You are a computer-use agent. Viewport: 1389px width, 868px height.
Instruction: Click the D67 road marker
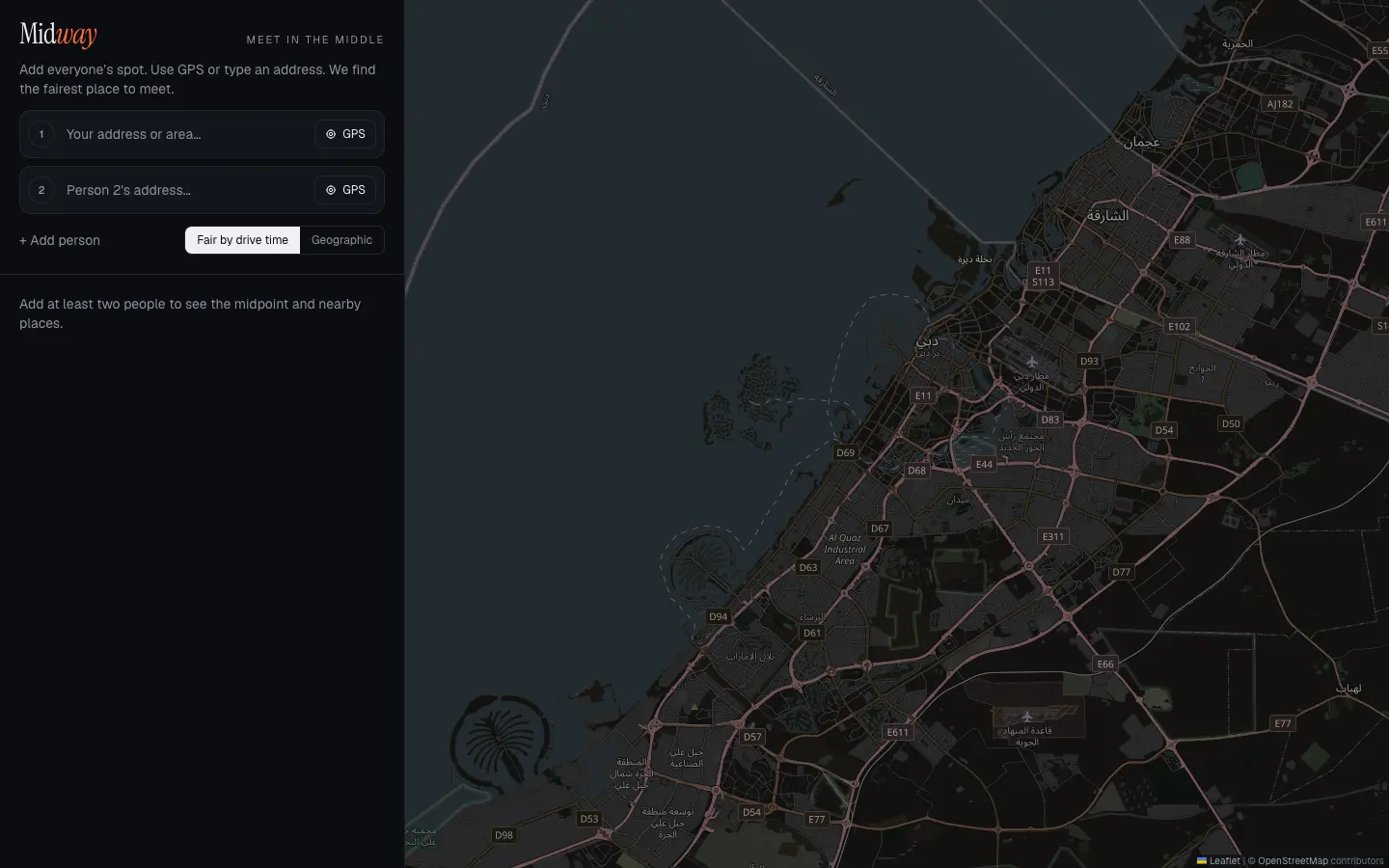(x=880, y=529)
